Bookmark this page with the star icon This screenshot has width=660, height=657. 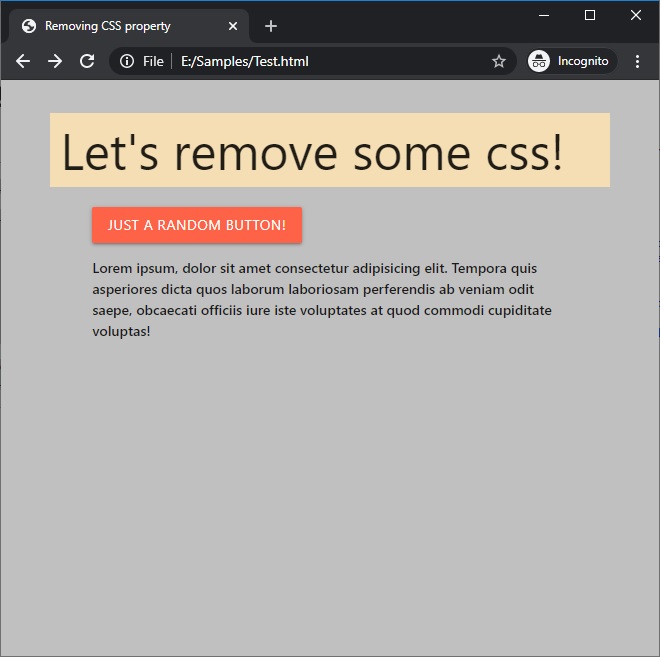tap(499, 61)
